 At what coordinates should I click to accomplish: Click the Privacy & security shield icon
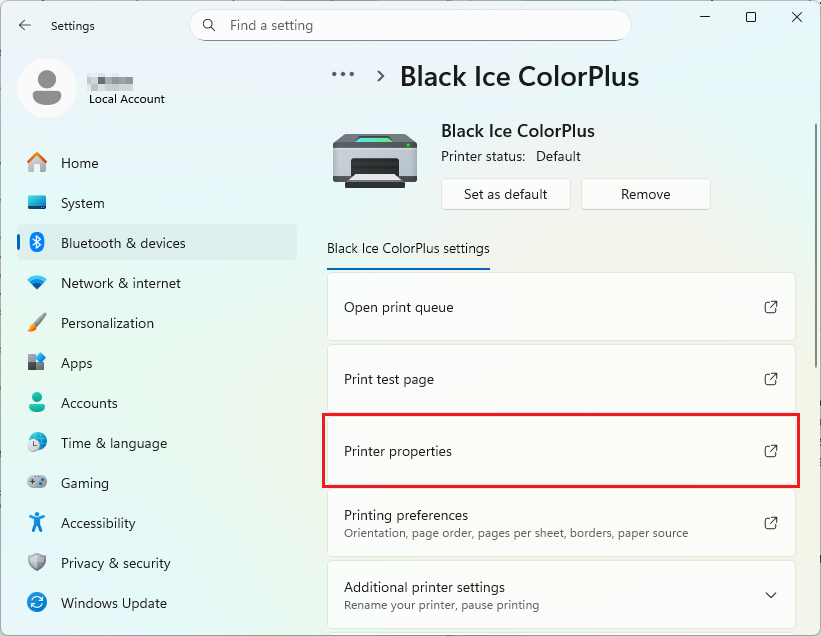coord(37,563)
